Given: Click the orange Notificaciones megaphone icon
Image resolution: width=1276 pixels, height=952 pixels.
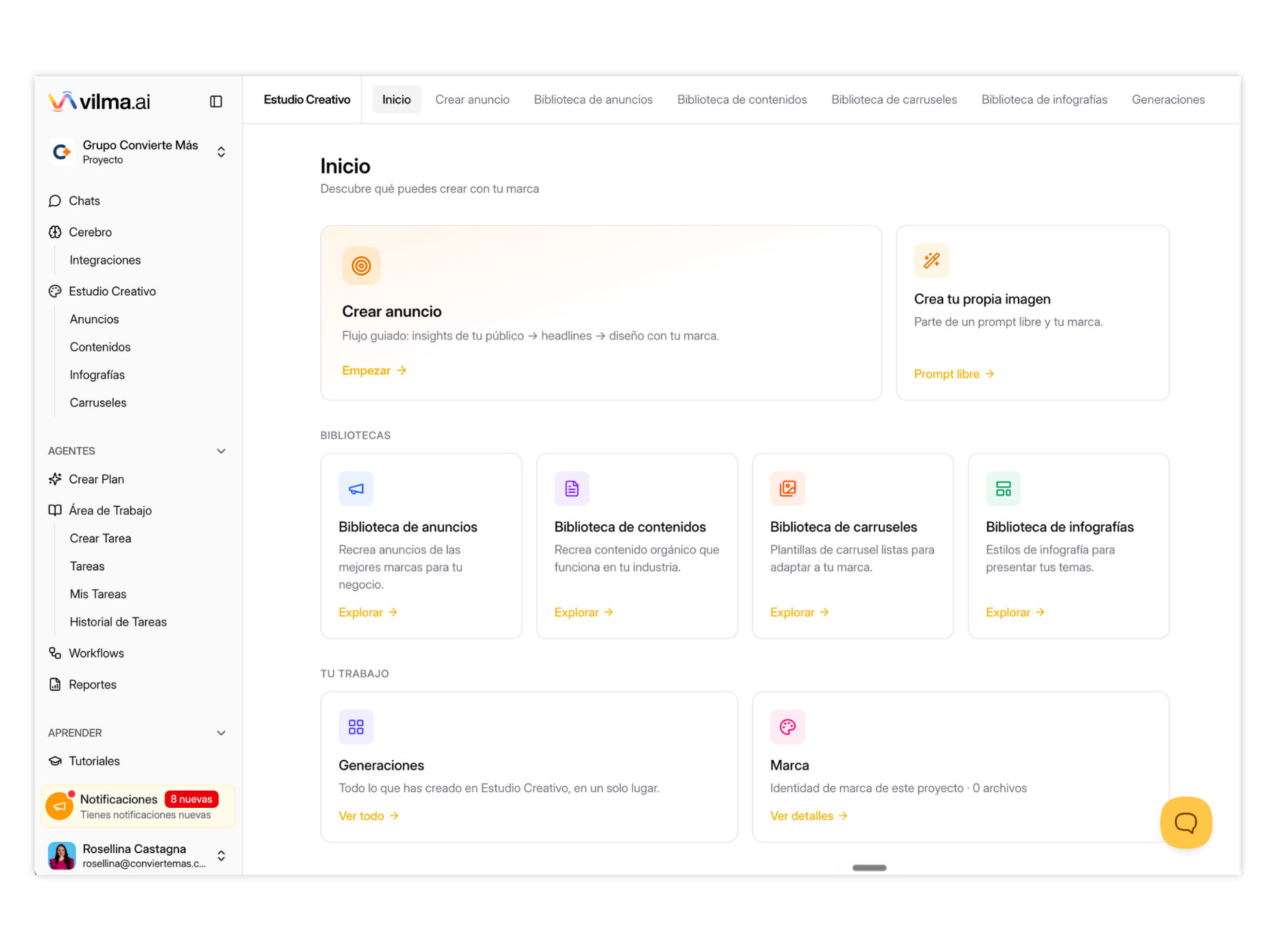Looking at the screenshot, I should point(60,806).
